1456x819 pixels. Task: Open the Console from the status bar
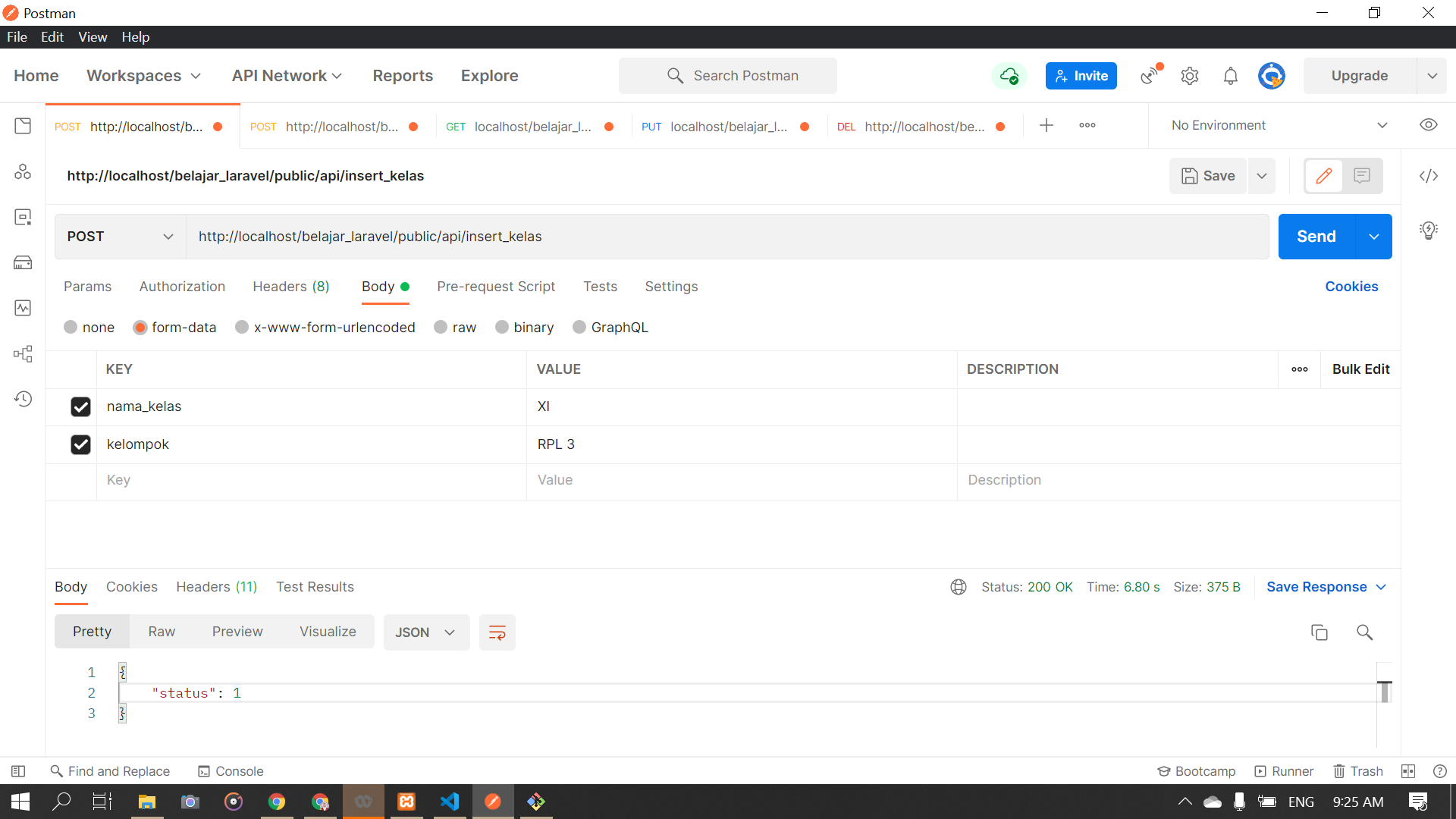[231, 771]
